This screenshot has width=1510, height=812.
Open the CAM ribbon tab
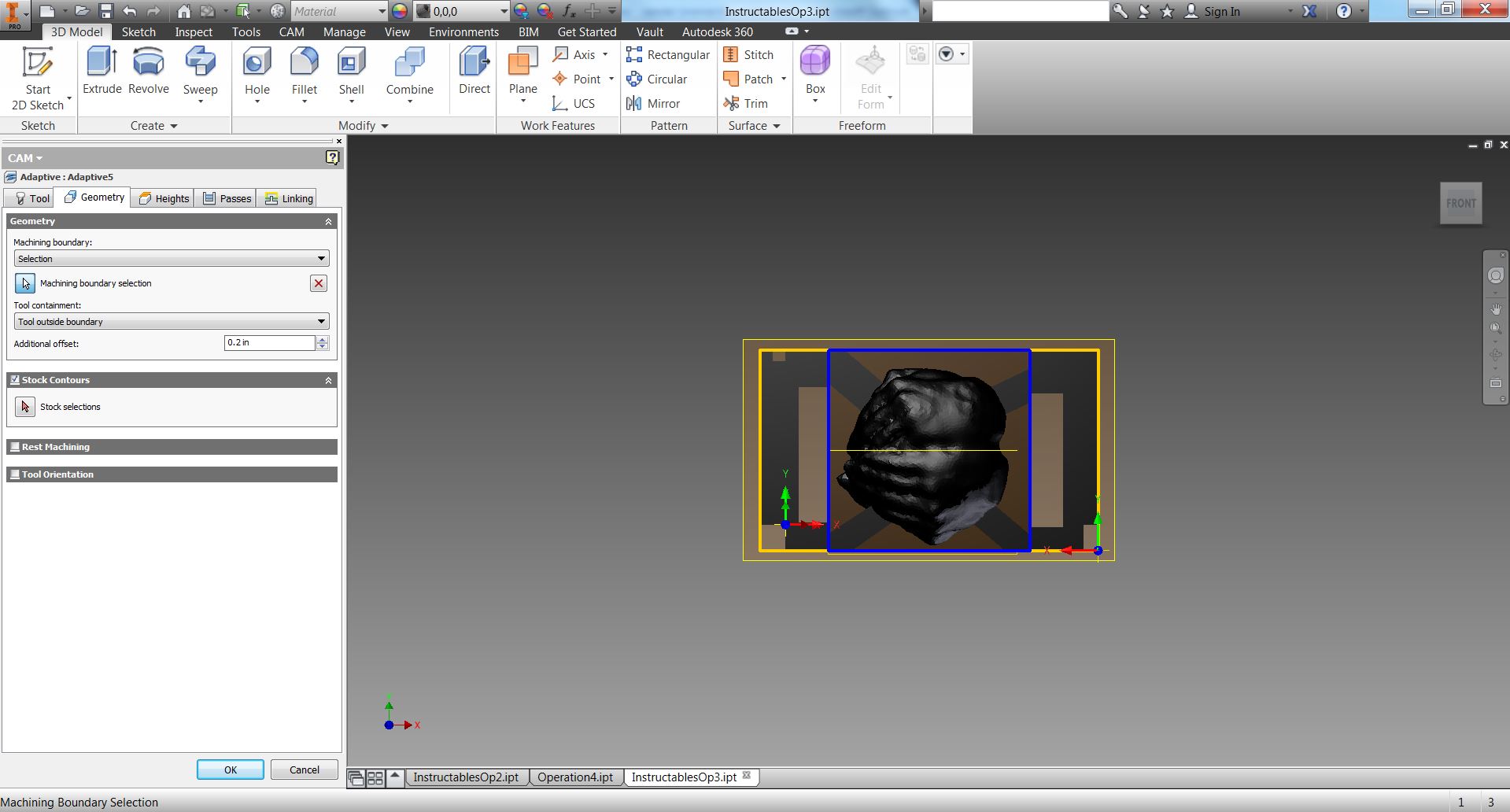(x=291, y=32)
